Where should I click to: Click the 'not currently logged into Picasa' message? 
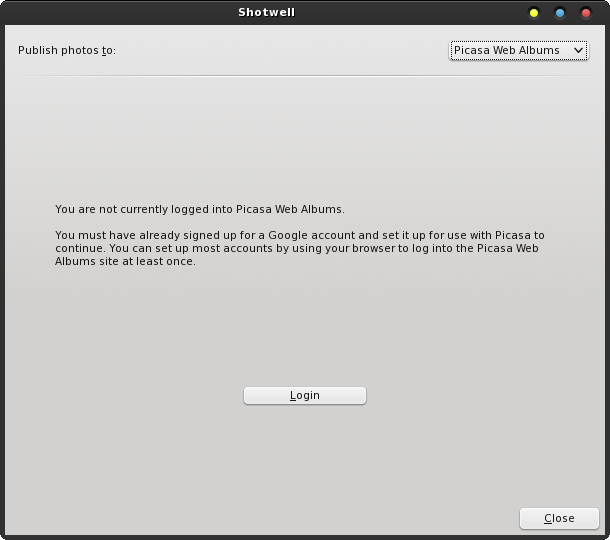pyautogui.click(x=200, y=209)
